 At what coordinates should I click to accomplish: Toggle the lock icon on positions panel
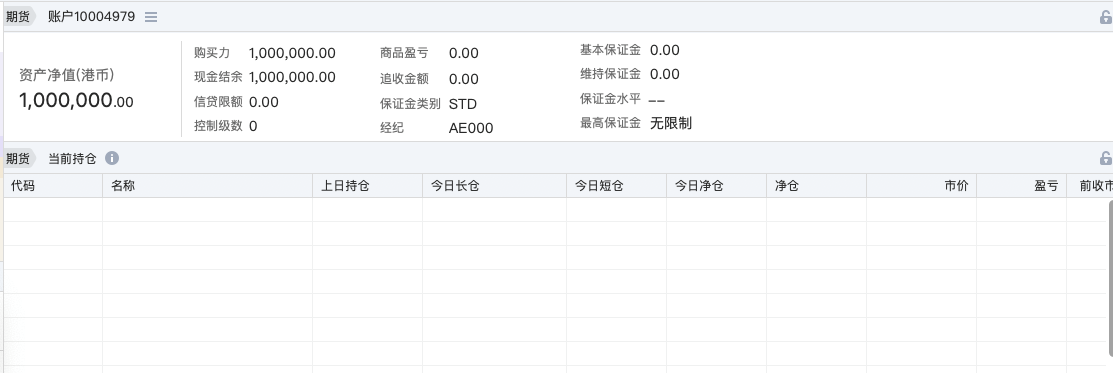(x=1105, y=158)
